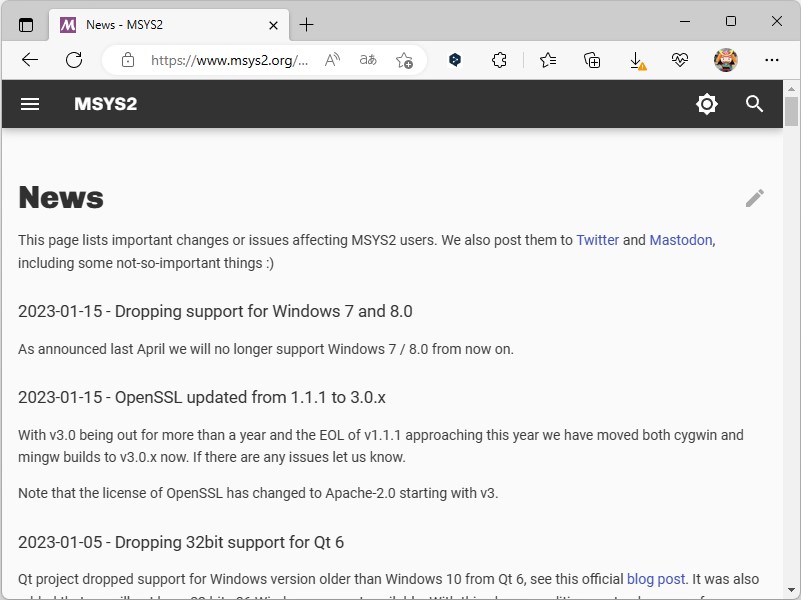Expand the MSYS2 hamburger navigation drawer
Screen dimensions: 801x600
click(30, 104)
